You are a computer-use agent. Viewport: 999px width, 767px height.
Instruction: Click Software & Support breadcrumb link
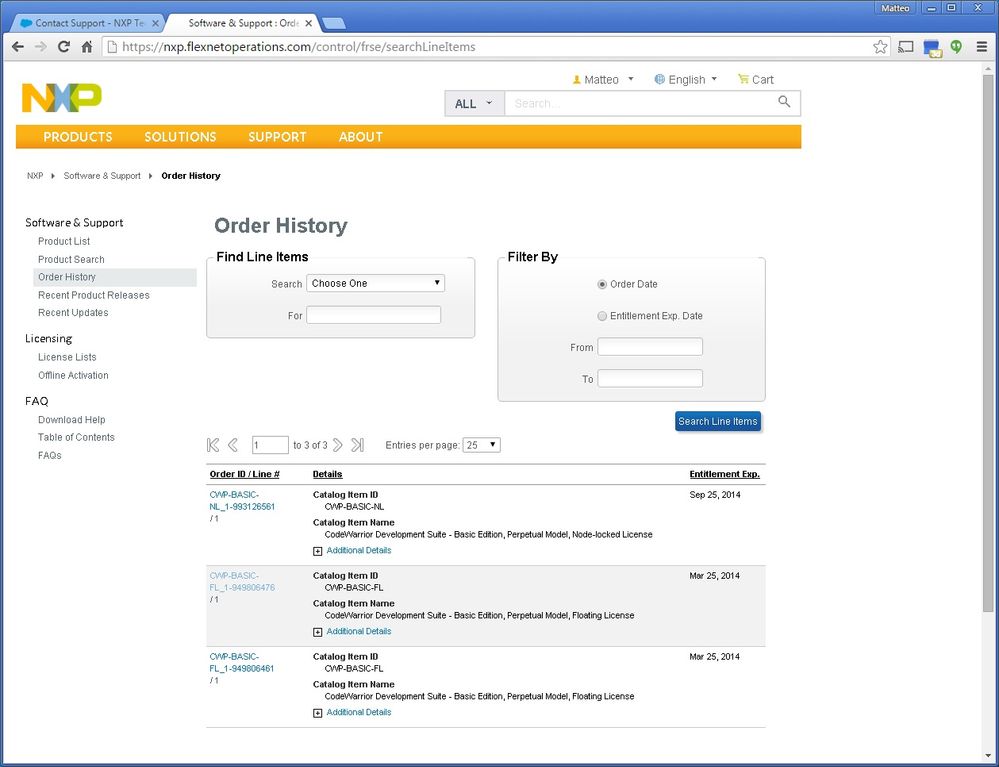102,176
